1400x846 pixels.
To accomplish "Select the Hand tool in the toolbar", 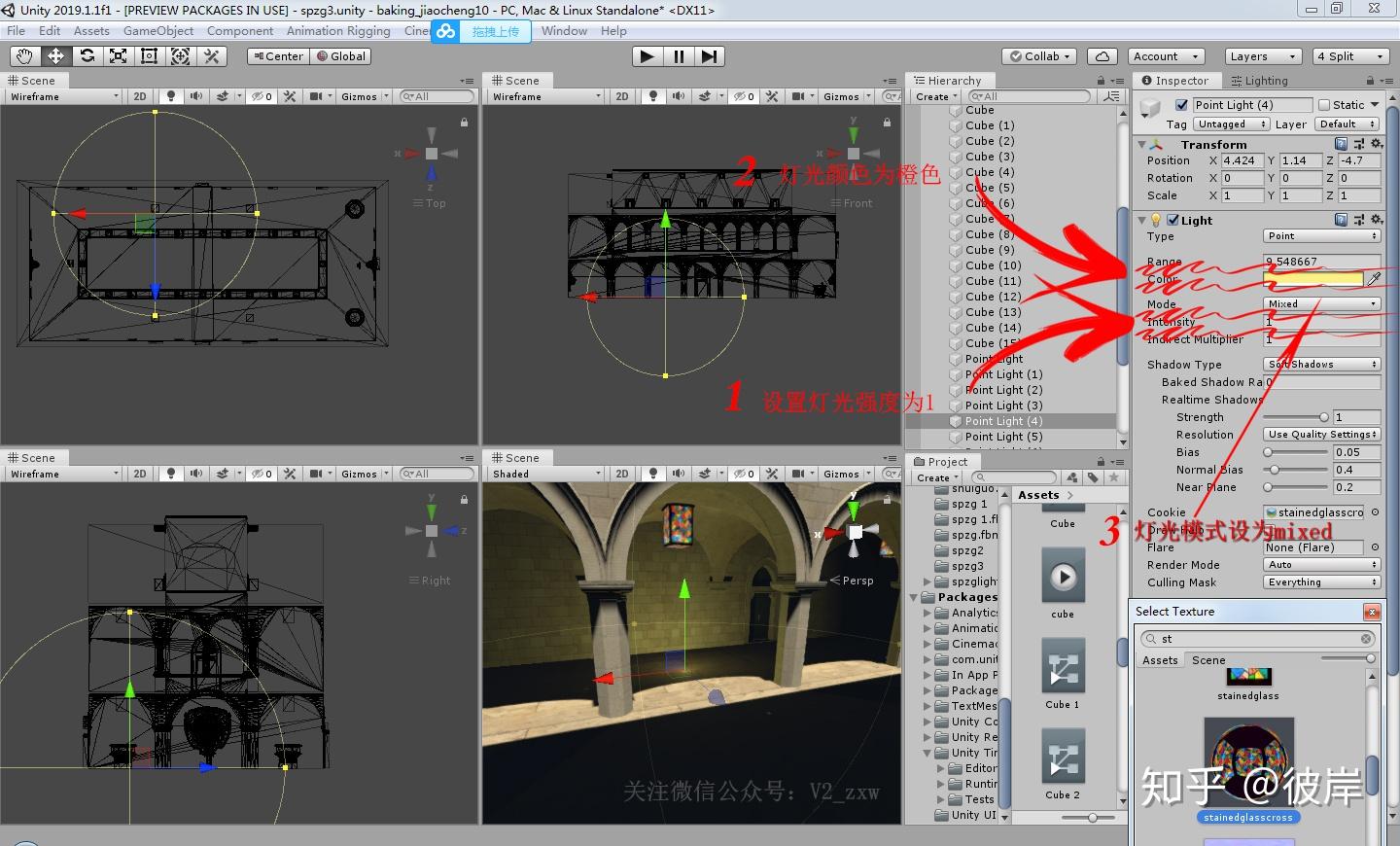I will click(24, 56).
